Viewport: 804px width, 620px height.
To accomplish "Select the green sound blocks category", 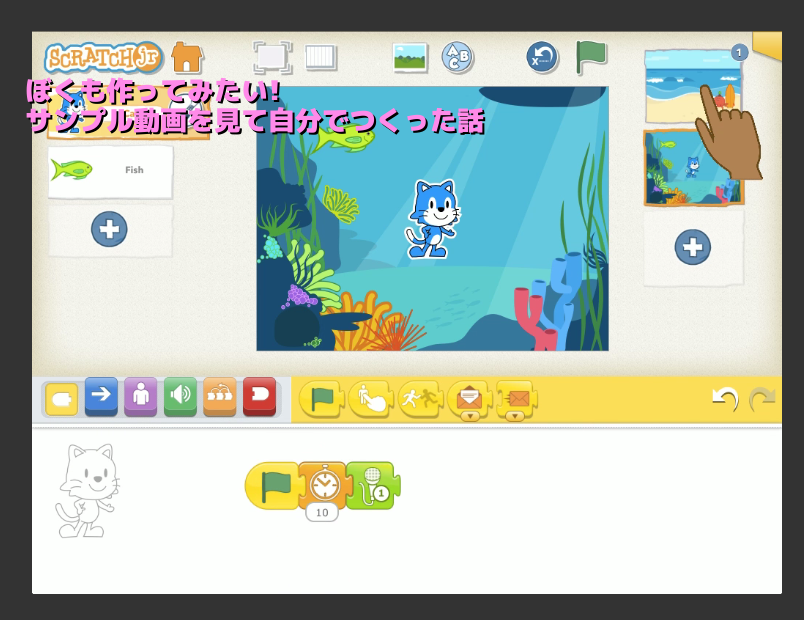I will point(180,396).
